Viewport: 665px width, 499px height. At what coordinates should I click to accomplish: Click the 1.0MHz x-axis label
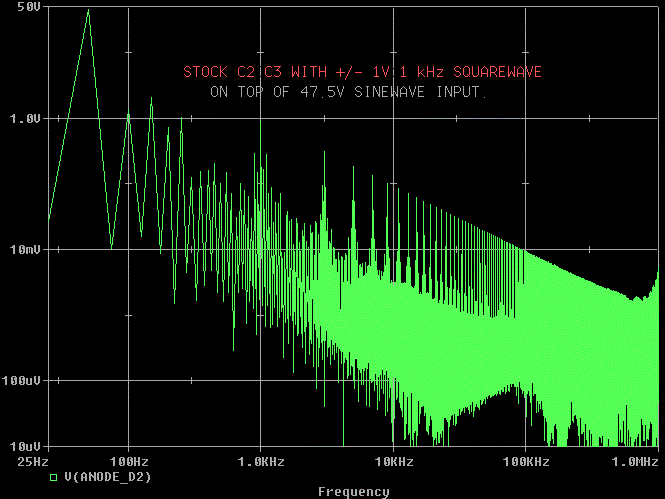(x=636, y=462)
